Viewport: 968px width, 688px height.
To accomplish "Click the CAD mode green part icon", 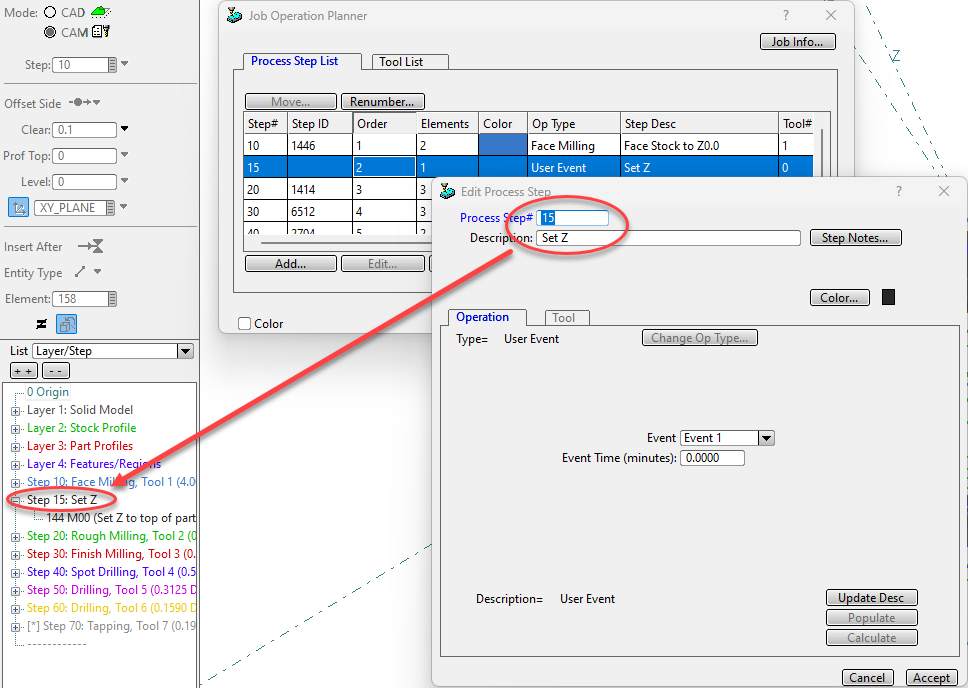I will coord(100,12).
